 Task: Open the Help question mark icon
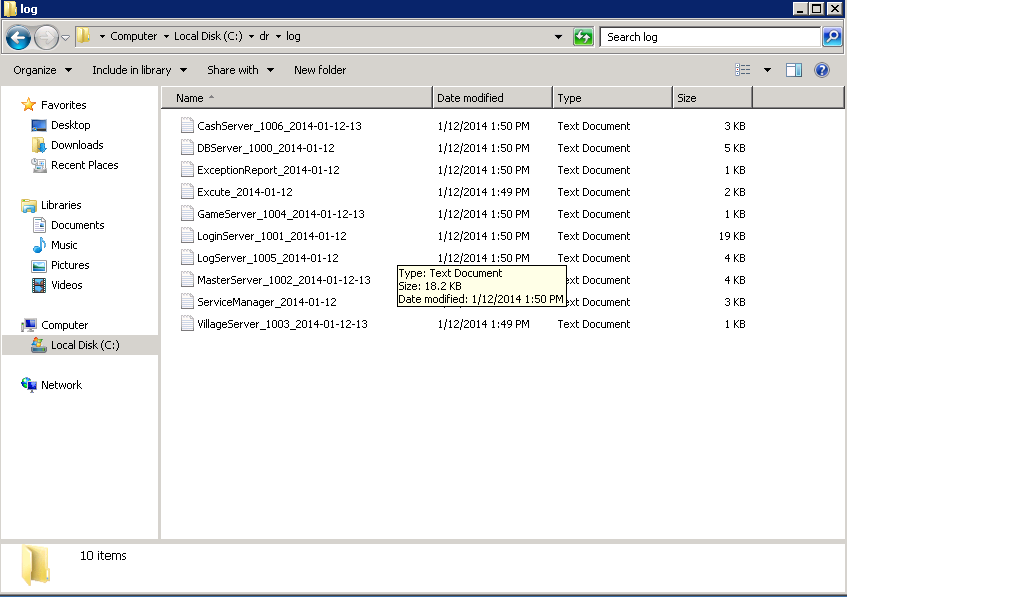821,70
